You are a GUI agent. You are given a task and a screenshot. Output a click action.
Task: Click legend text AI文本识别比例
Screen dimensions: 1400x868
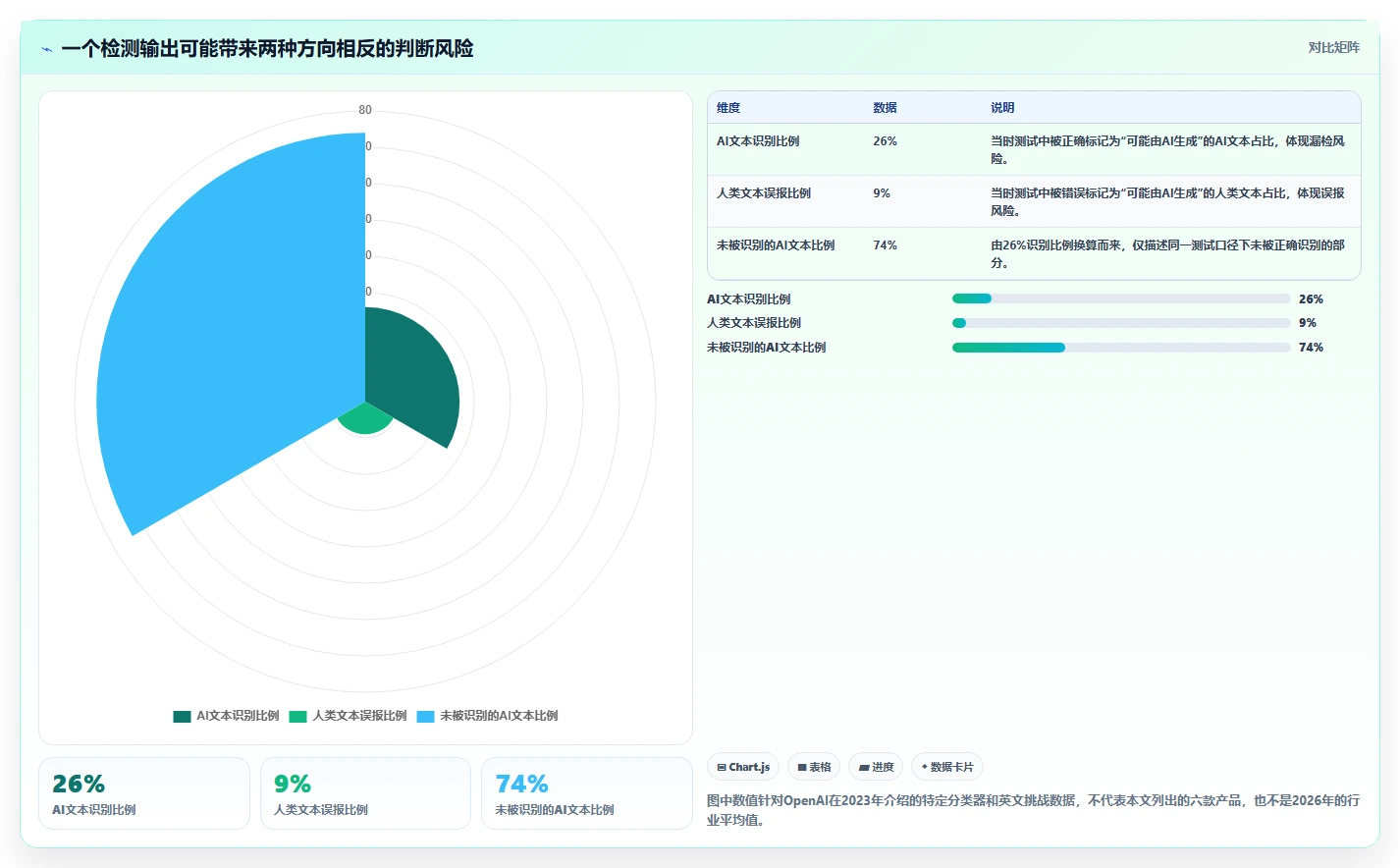[238, 716]
